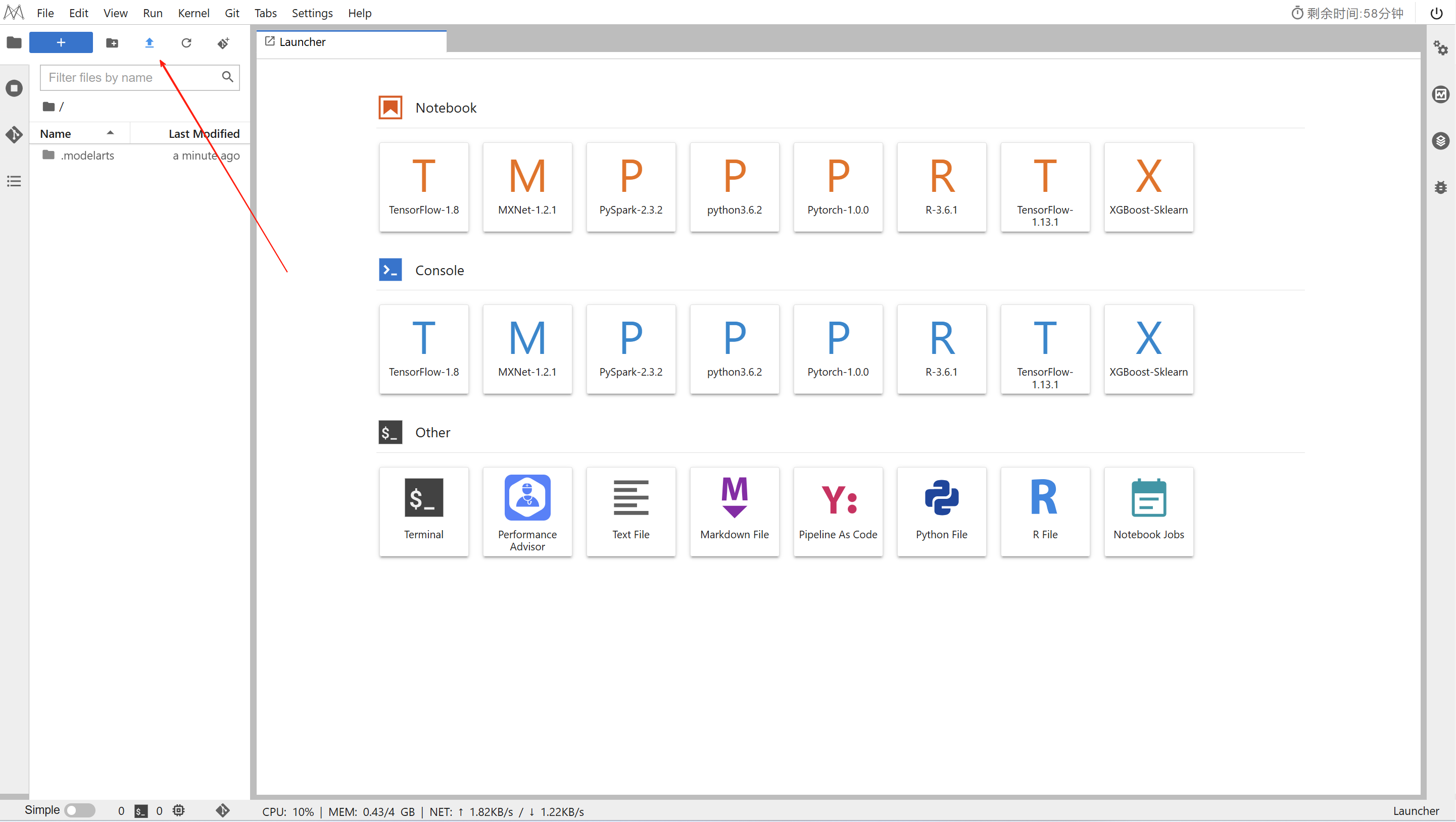This screenshot has height=822, width=1456.
Task: Refresh the file list
Action: [186, 42]
